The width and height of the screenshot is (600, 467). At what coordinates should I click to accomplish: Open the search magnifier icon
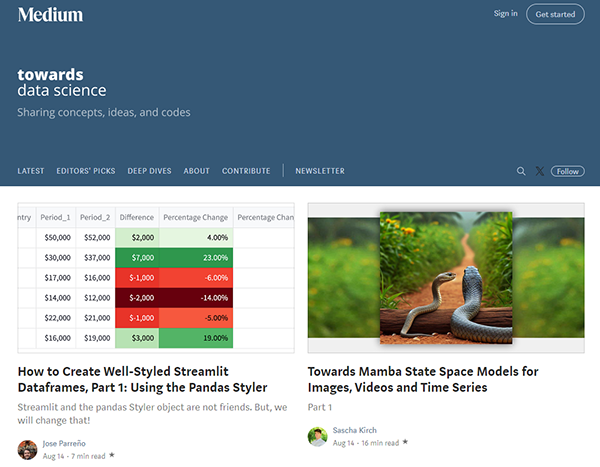(x=521, y=171)
